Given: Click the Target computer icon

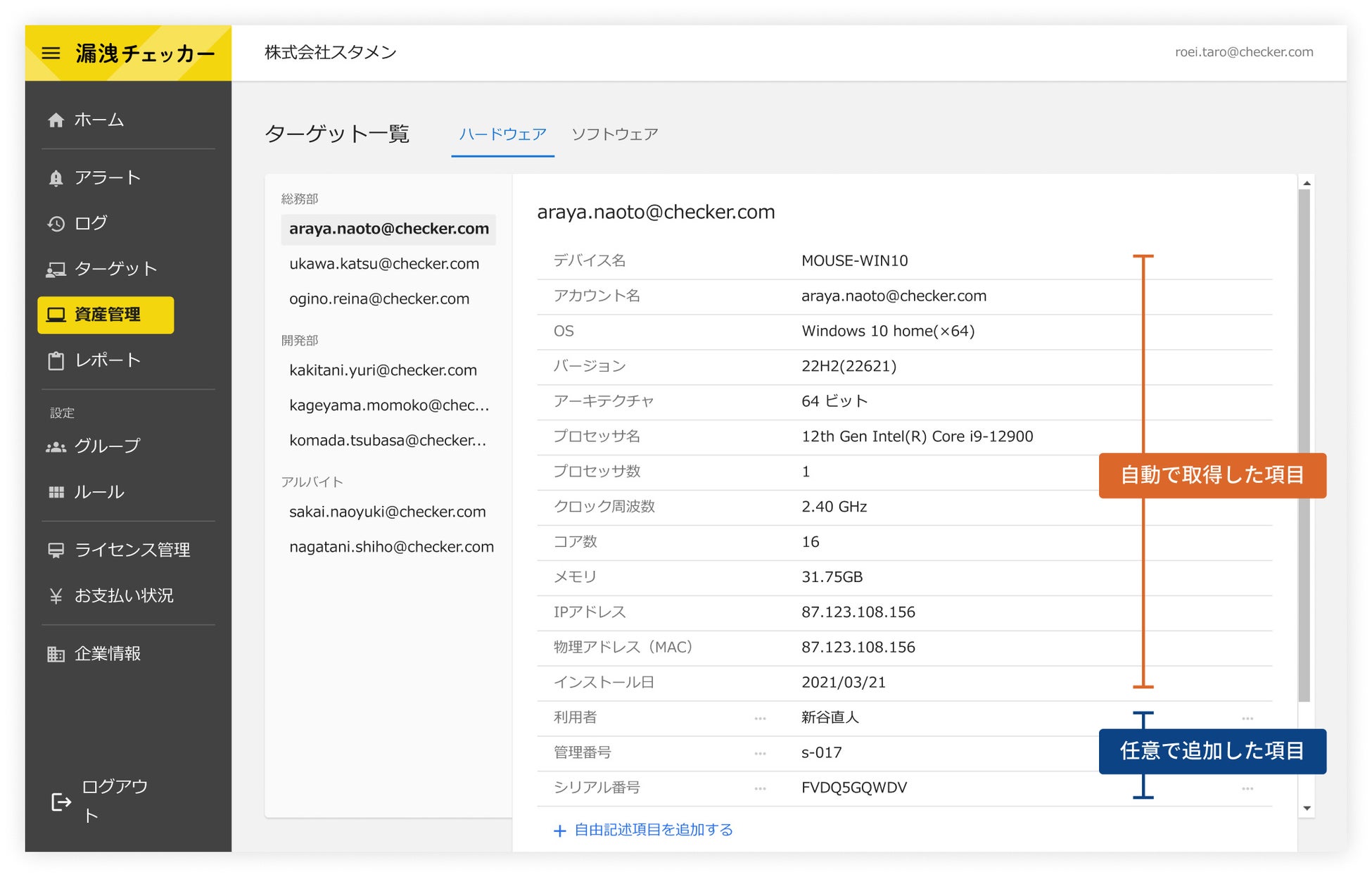Looking at the screenshot, I should 56,270.
